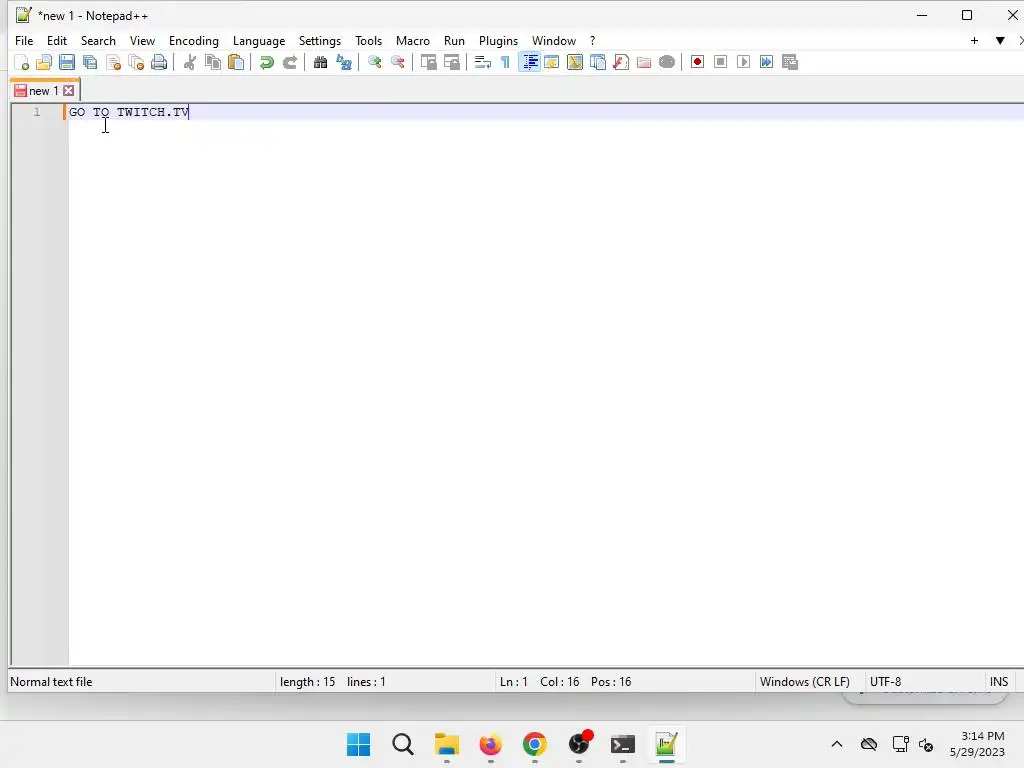Click the "UTF-8" encoding indicator

tap(886, 682)
